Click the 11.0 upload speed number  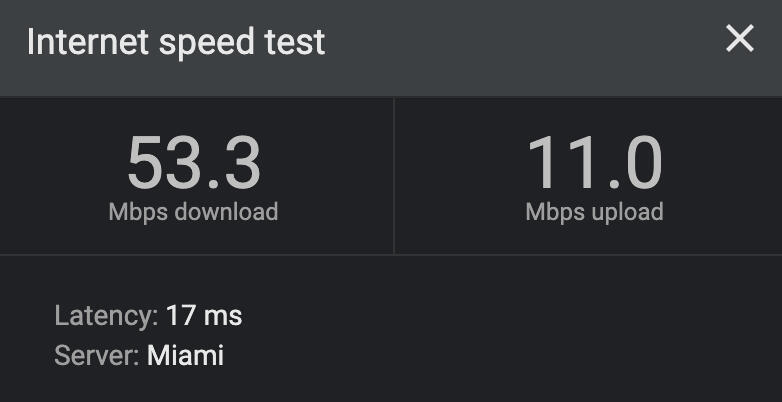coord(594,163)
